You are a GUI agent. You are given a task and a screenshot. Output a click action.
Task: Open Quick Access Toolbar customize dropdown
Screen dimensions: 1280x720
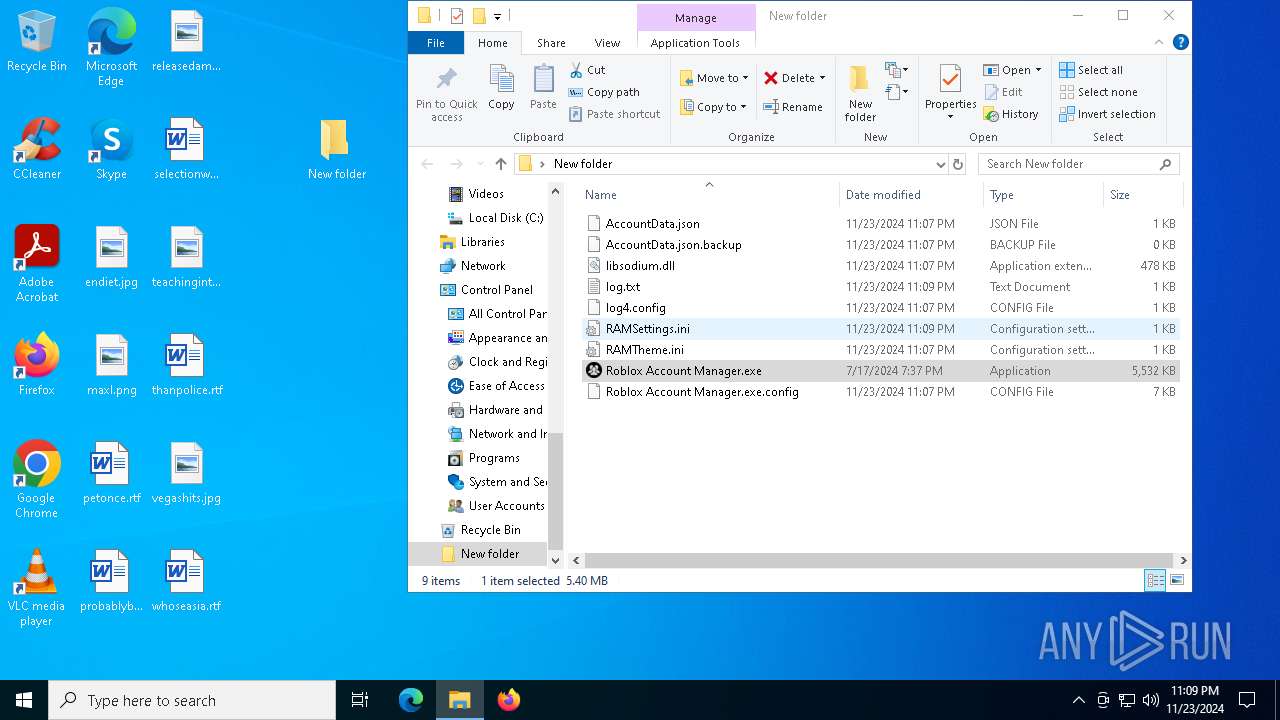pos(497,16)
